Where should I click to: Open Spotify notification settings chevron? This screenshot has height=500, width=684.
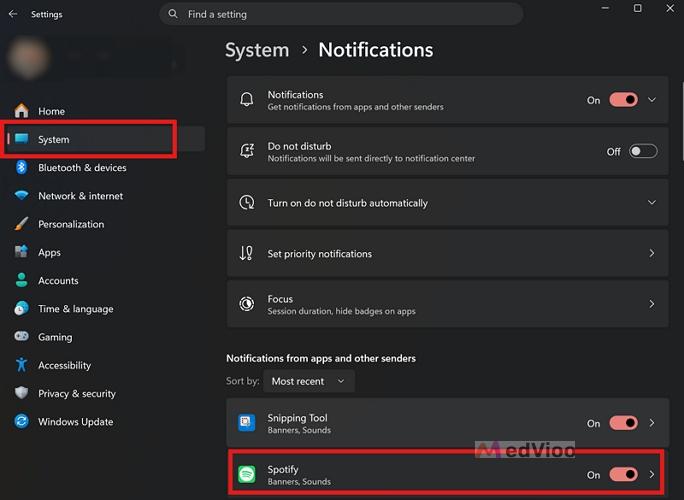(652, 474)
